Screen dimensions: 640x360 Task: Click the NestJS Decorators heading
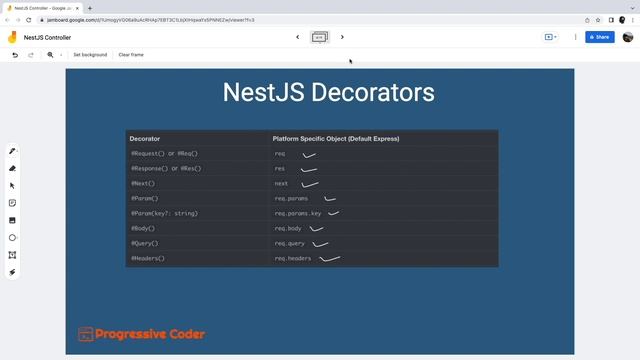(329, 92)
